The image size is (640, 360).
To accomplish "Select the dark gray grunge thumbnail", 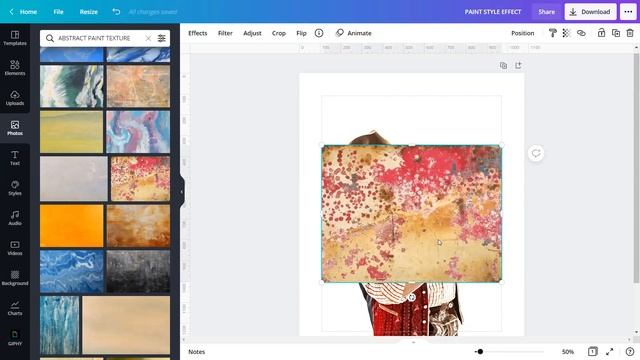I will [138, 271].
